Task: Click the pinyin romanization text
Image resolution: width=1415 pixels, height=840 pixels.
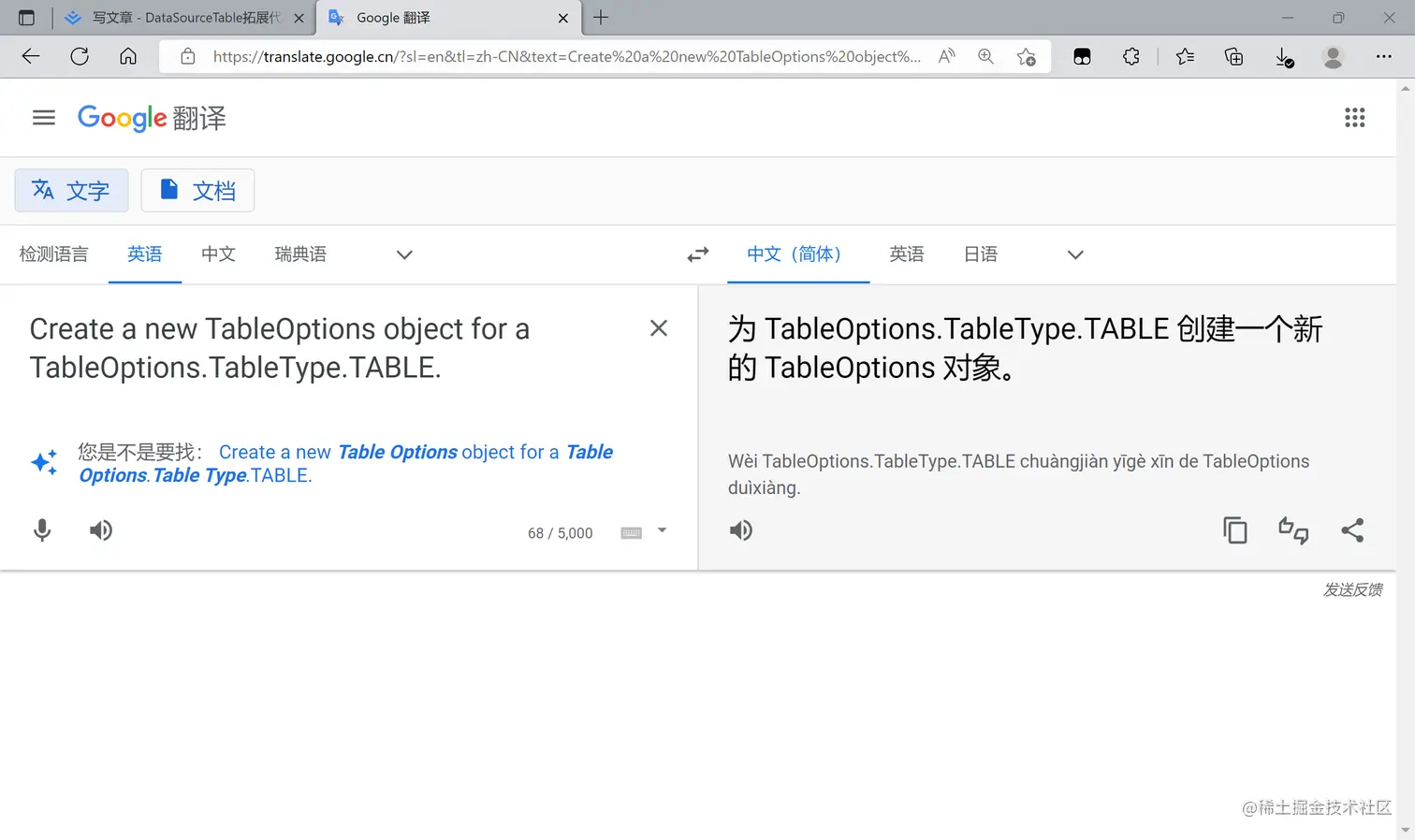Action: pos(1018,474)
